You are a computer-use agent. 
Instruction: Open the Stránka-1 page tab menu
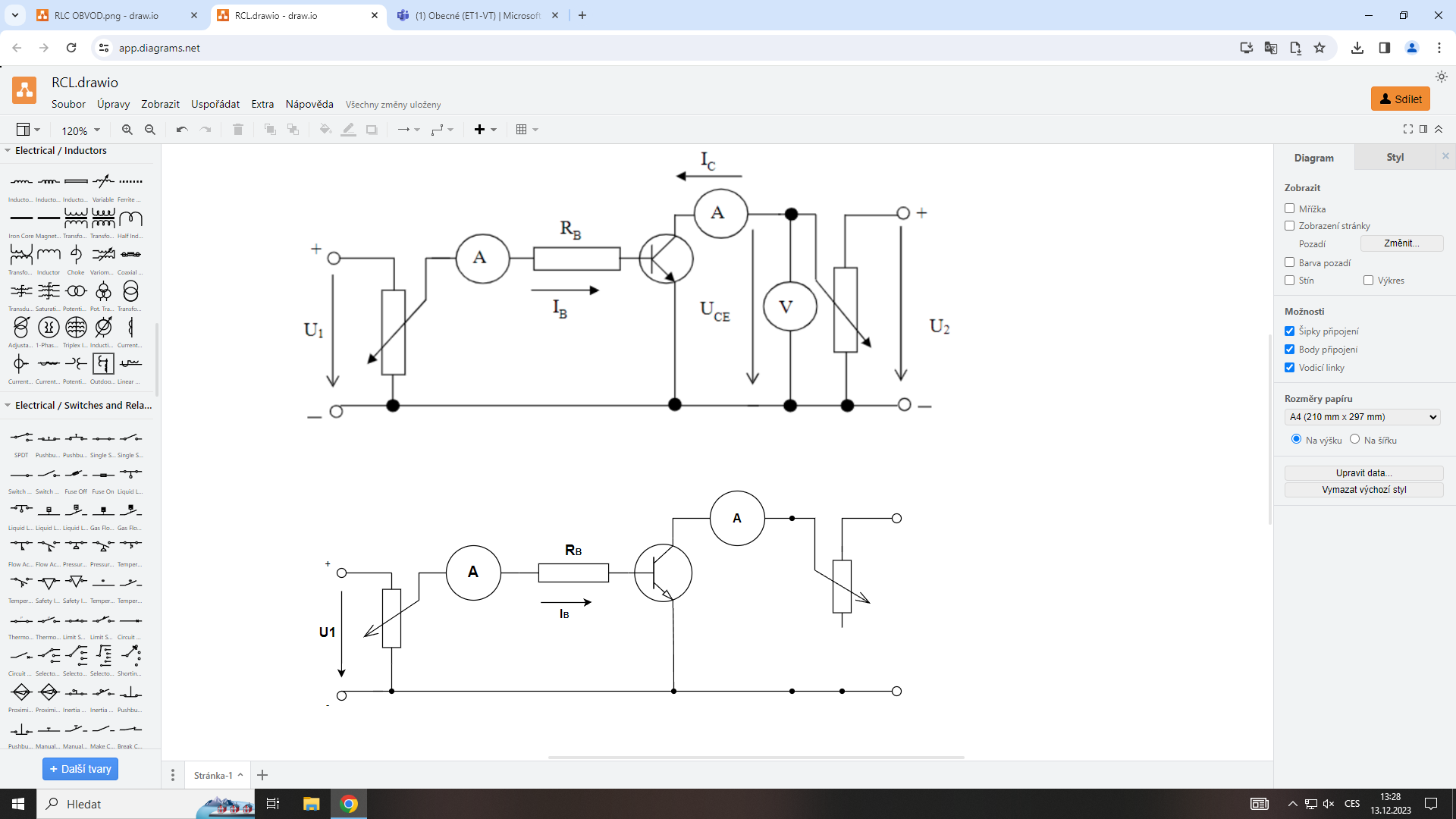[218, 775]
